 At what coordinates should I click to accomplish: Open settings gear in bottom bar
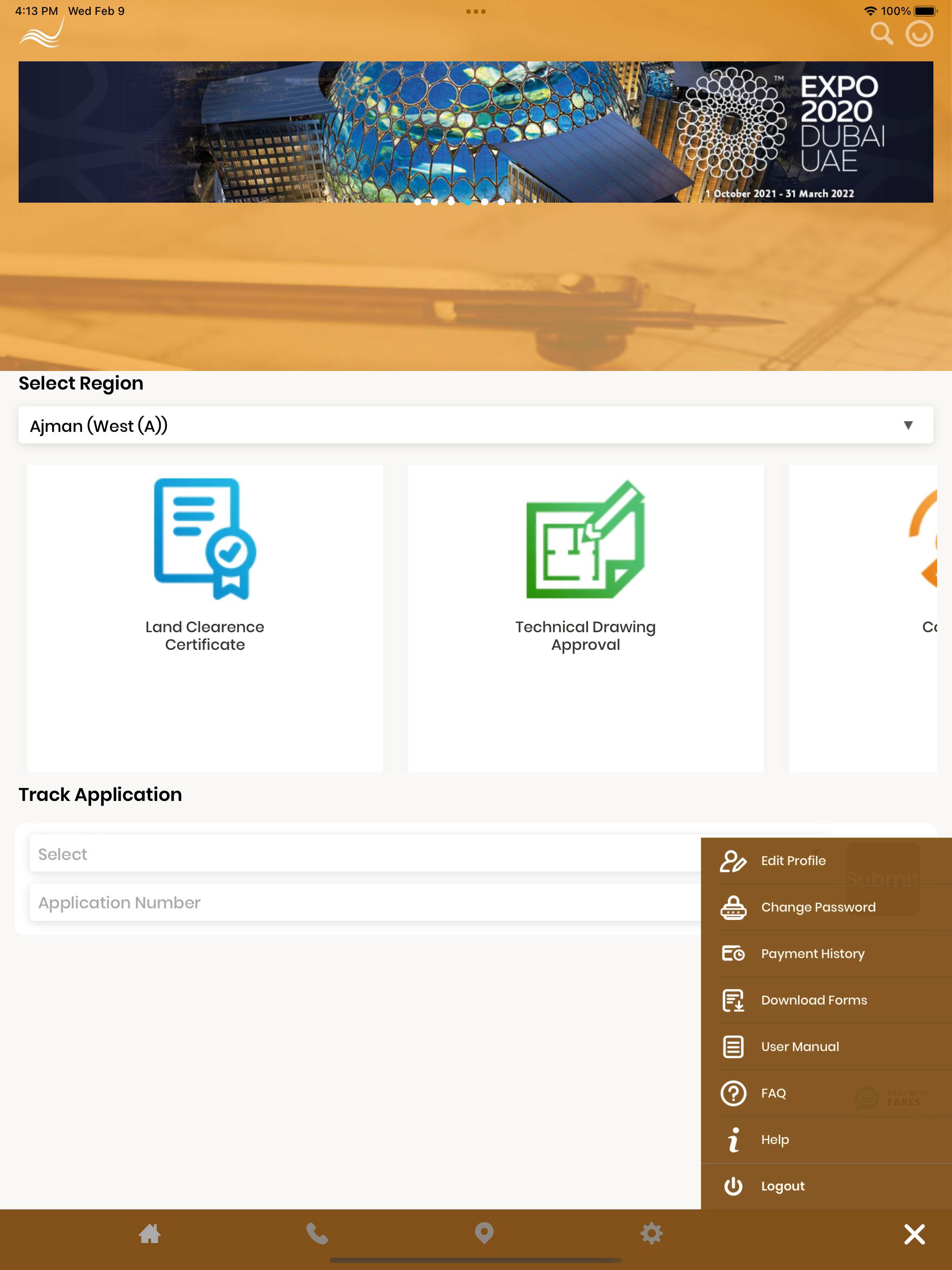coord(652,1233)
